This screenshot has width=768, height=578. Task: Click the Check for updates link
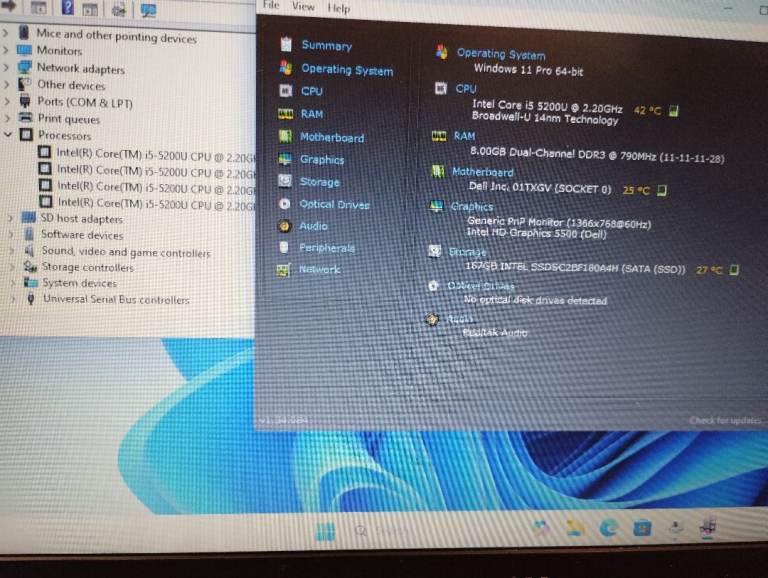click(x=725, y=420)
